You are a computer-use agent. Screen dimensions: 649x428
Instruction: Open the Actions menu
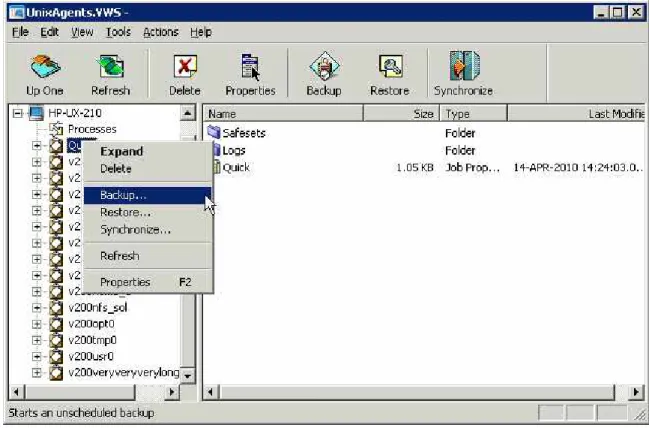pos(161,32)
